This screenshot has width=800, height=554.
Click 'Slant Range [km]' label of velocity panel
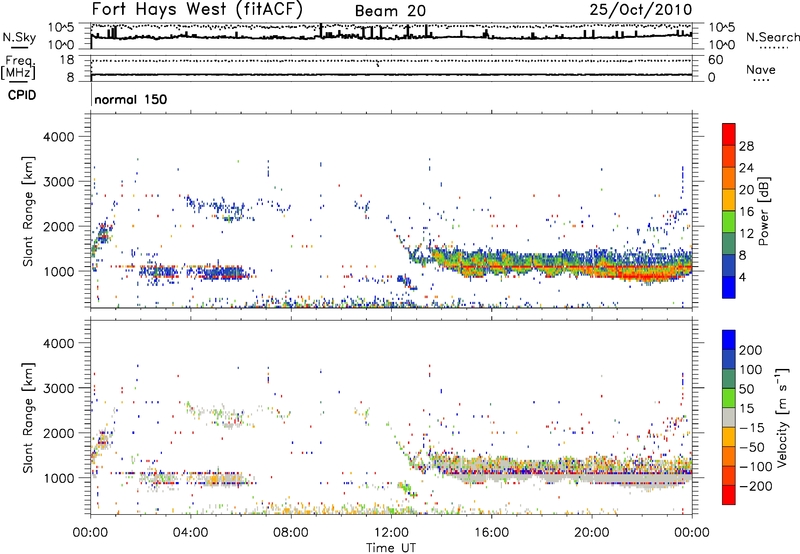pos(28,417)
